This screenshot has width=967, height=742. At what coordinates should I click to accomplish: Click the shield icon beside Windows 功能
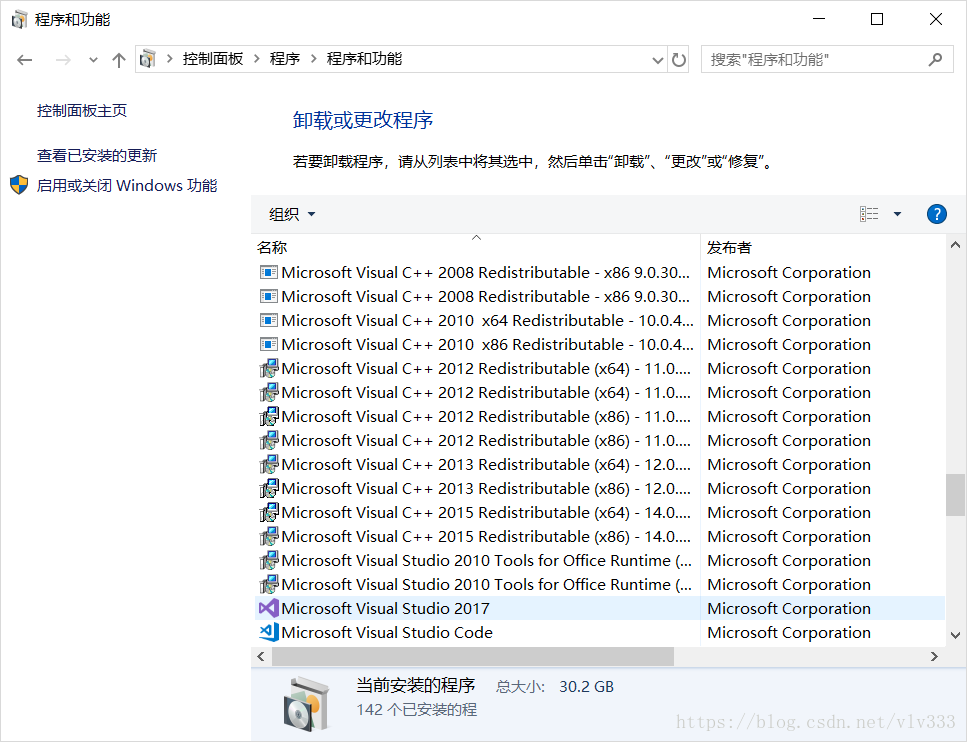(19, 185)
